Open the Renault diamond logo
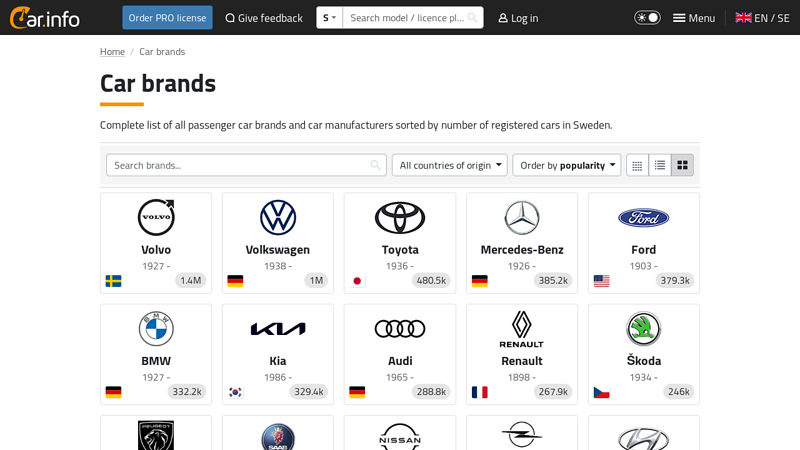The image size is (800, 450). coord(522,329)
